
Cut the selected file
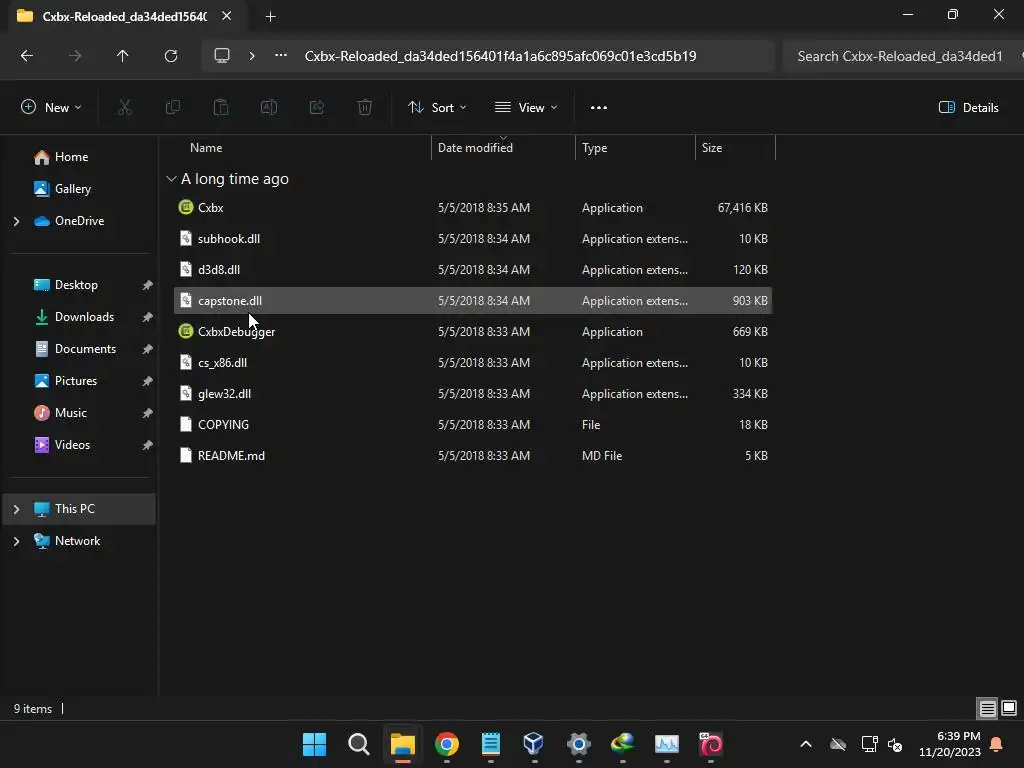tap(124, 108)
